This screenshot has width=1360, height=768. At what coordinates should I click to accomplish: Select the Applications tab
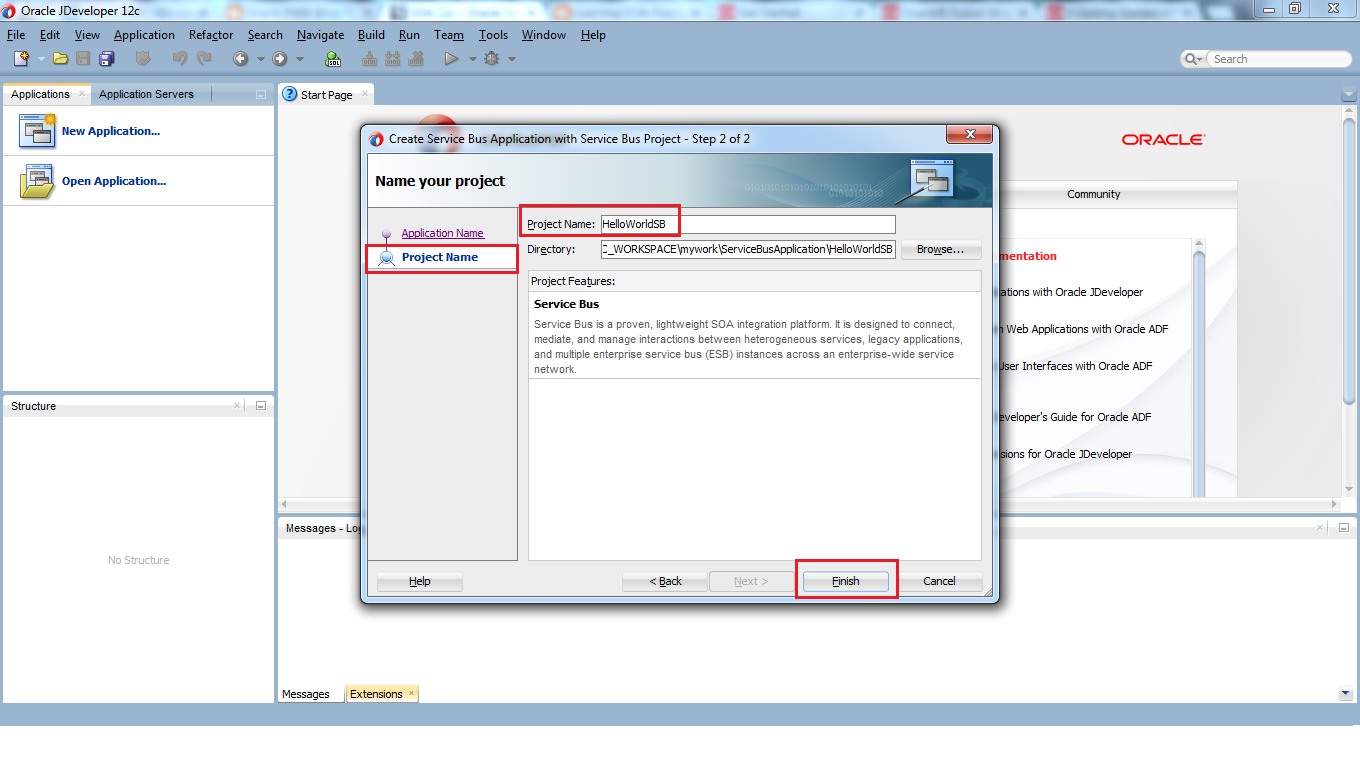[40, 94]
